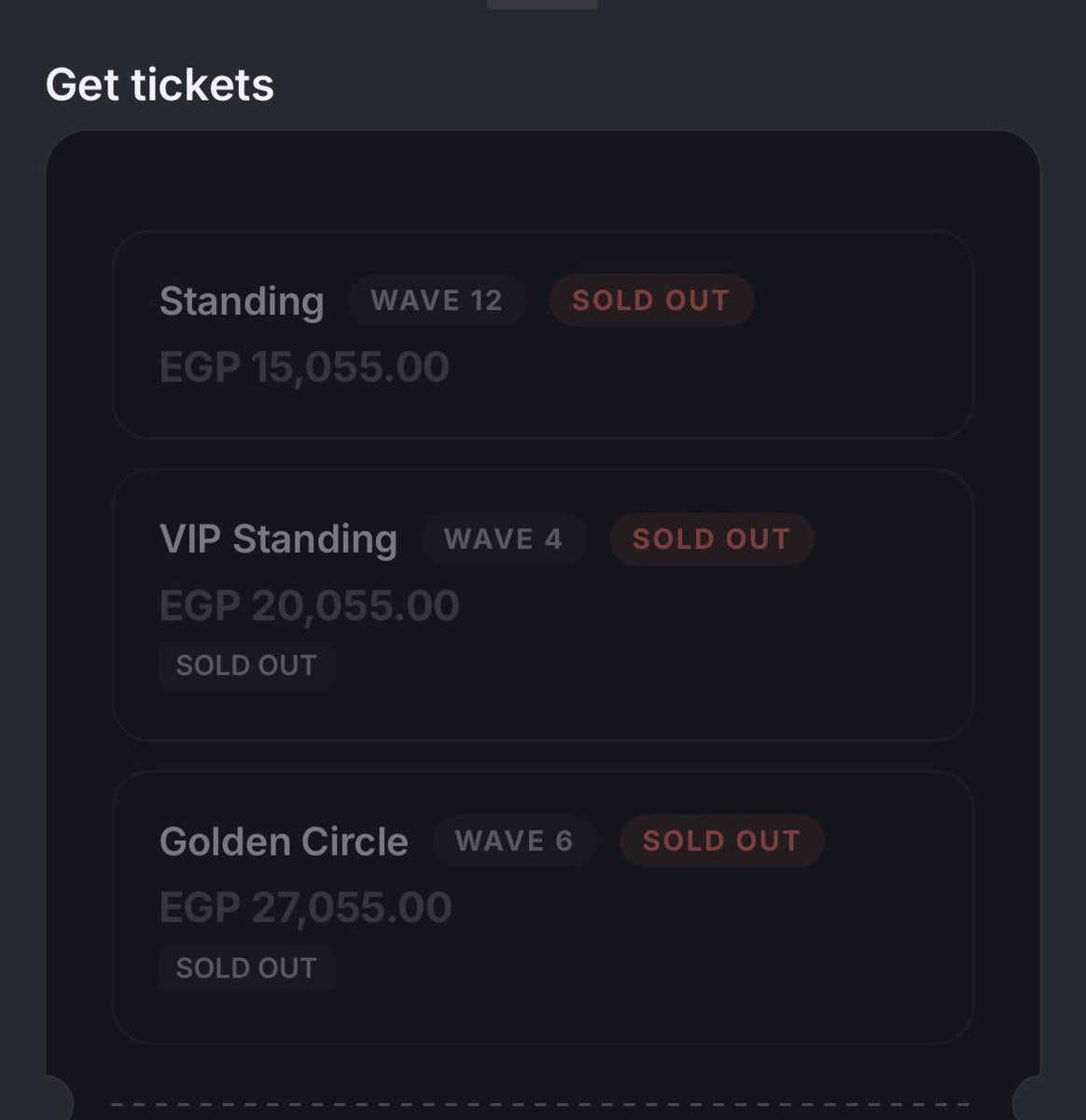Screen dimensions: 1086x1120
Task: Select the Golden Circle ticket card
Action: pos(543,907)
